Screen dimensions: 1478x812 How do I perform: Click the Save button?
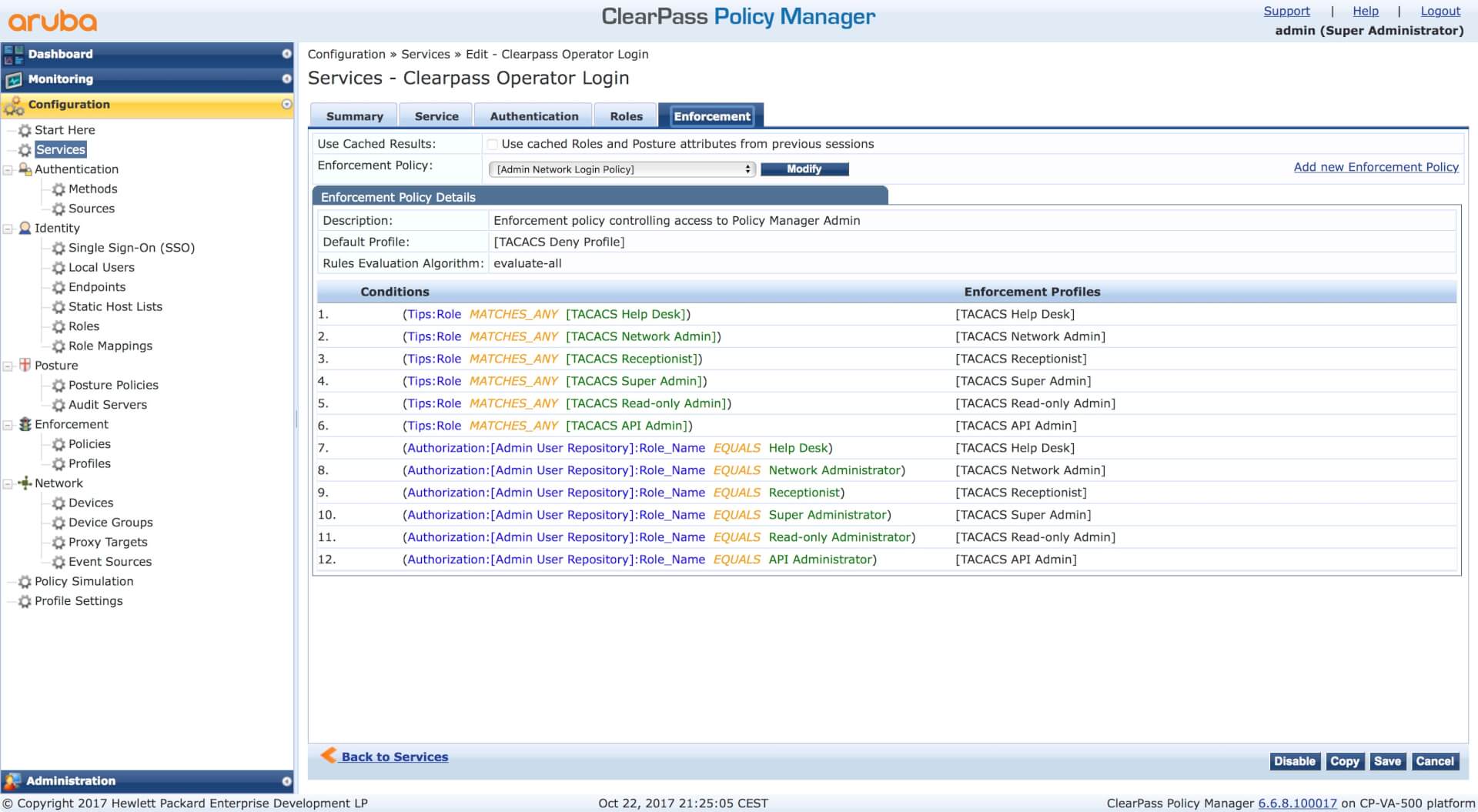[x=1387, y=761]
